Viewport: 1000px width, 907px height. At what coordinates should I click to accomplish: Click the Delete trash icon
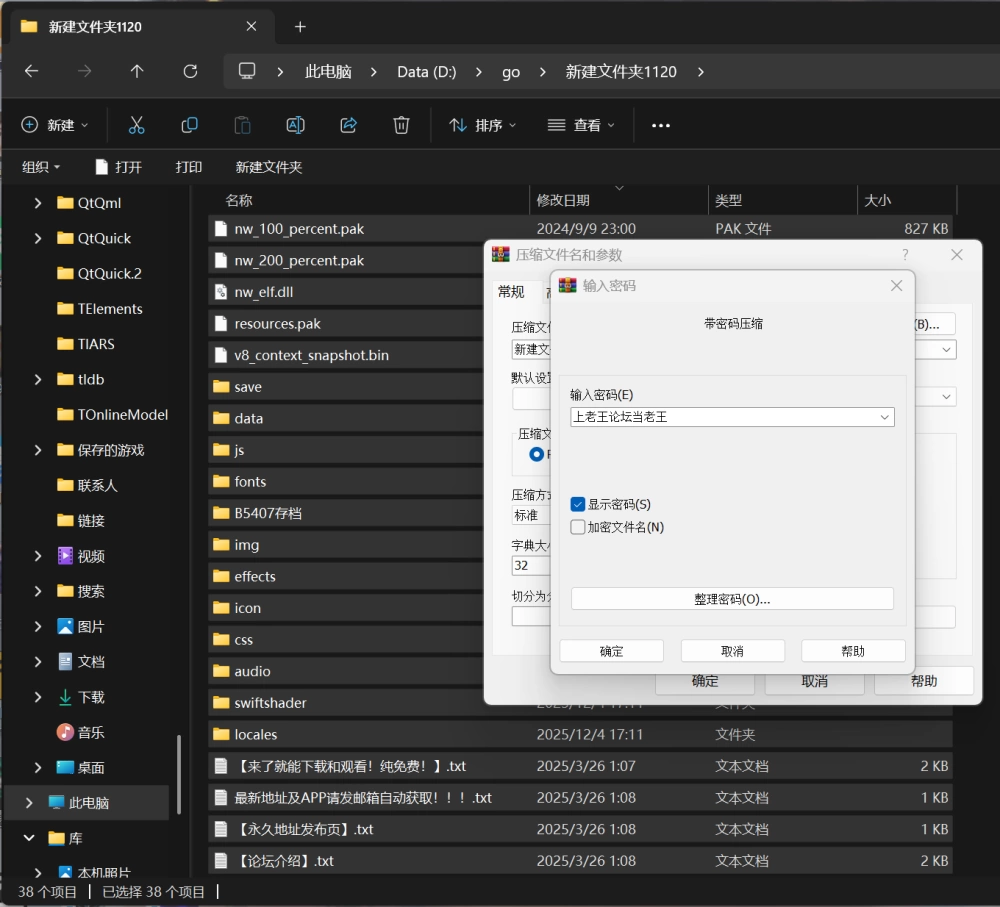click(x=401, y=125)
